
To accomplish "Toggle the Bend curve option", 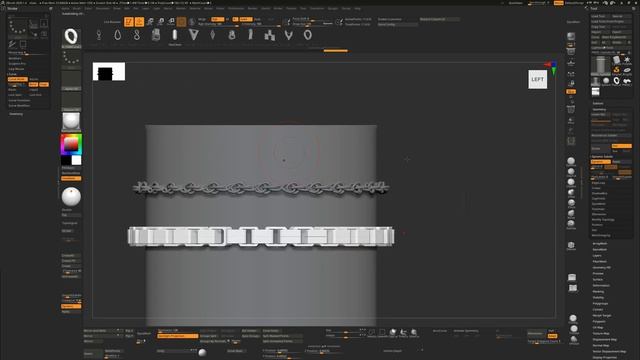I will point(33,84).
